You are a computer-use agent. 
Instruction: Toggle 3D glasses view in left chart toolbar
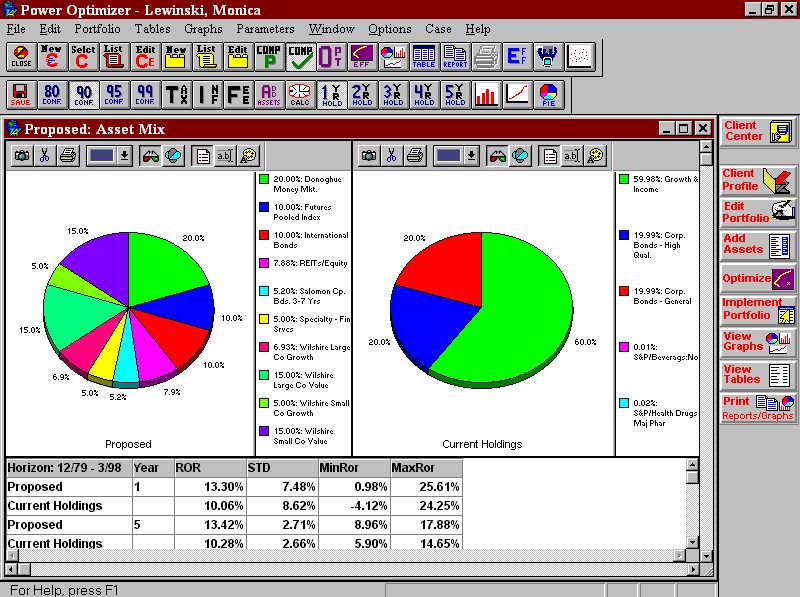(x=148, y=155)
